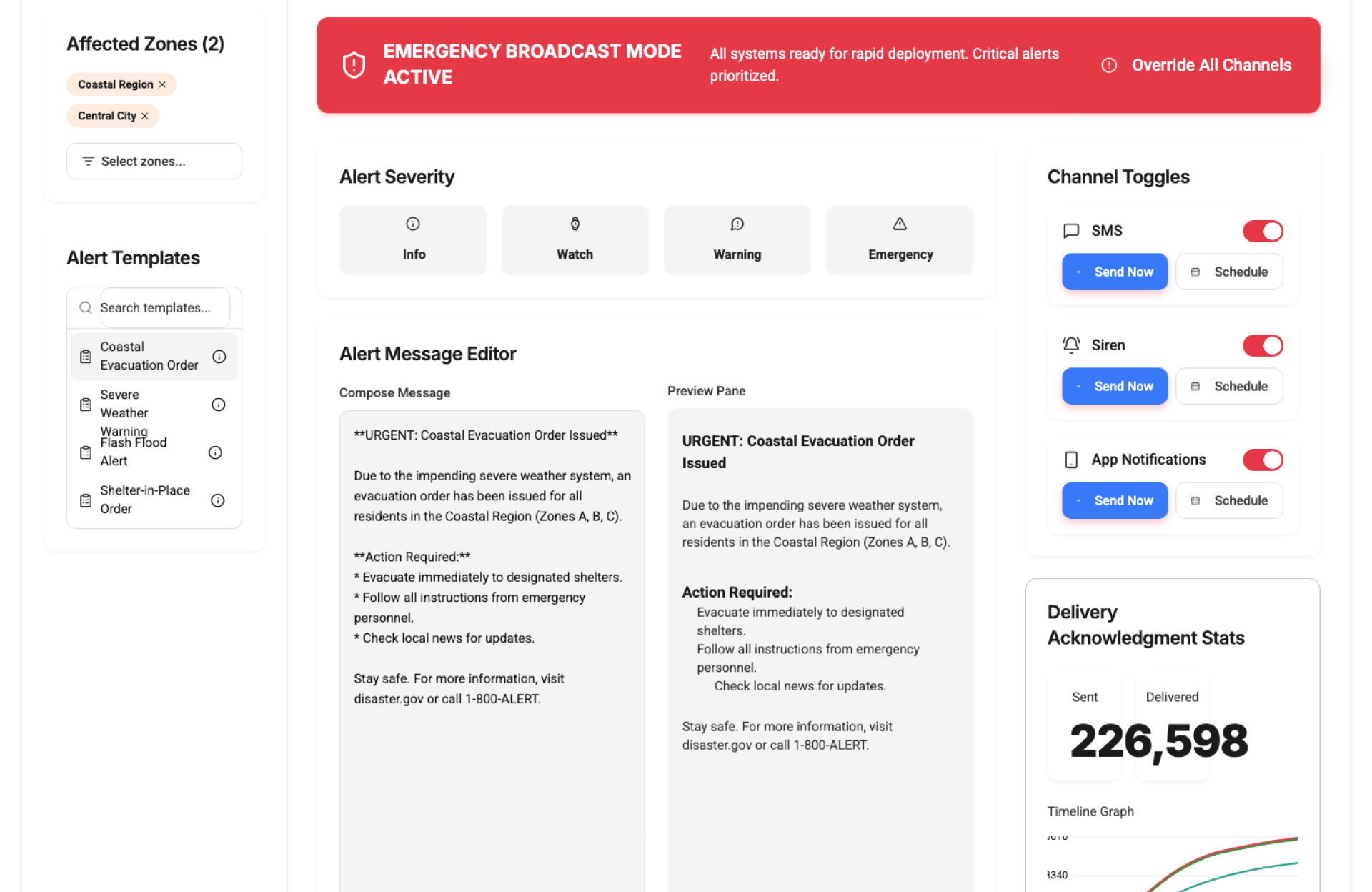Screen dimensions: 1372x892
Task: Turn off the Siren channel switch
Action: pos(1262,345)
